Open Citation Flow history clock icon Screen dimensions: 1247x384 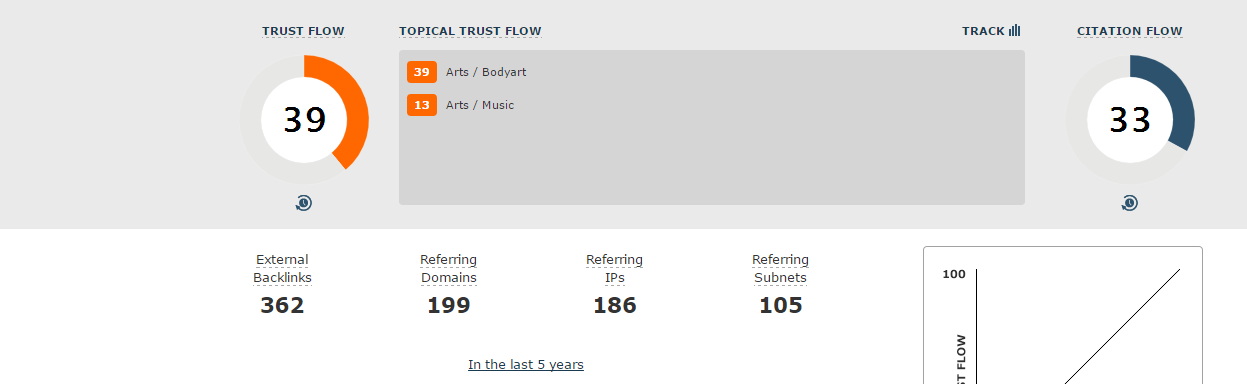click(x=1129, y=203)
